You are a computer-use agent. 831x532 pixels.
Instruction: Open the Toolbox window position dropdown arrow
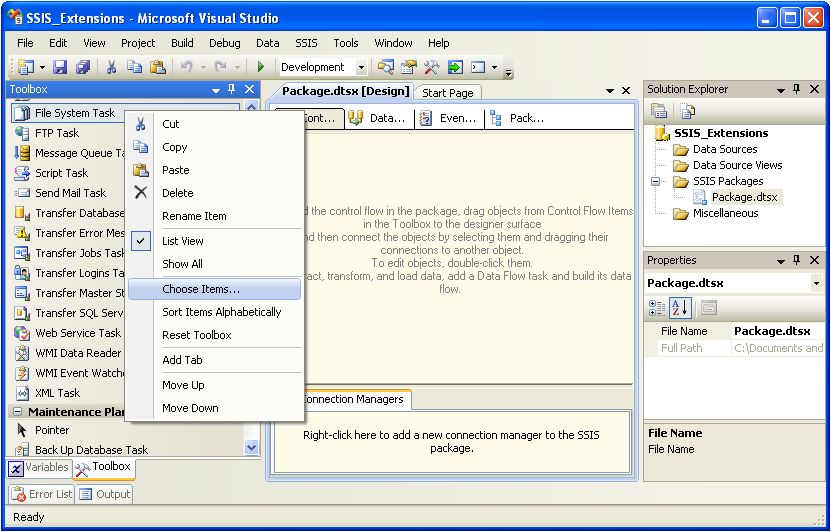[x=216, y=90]
